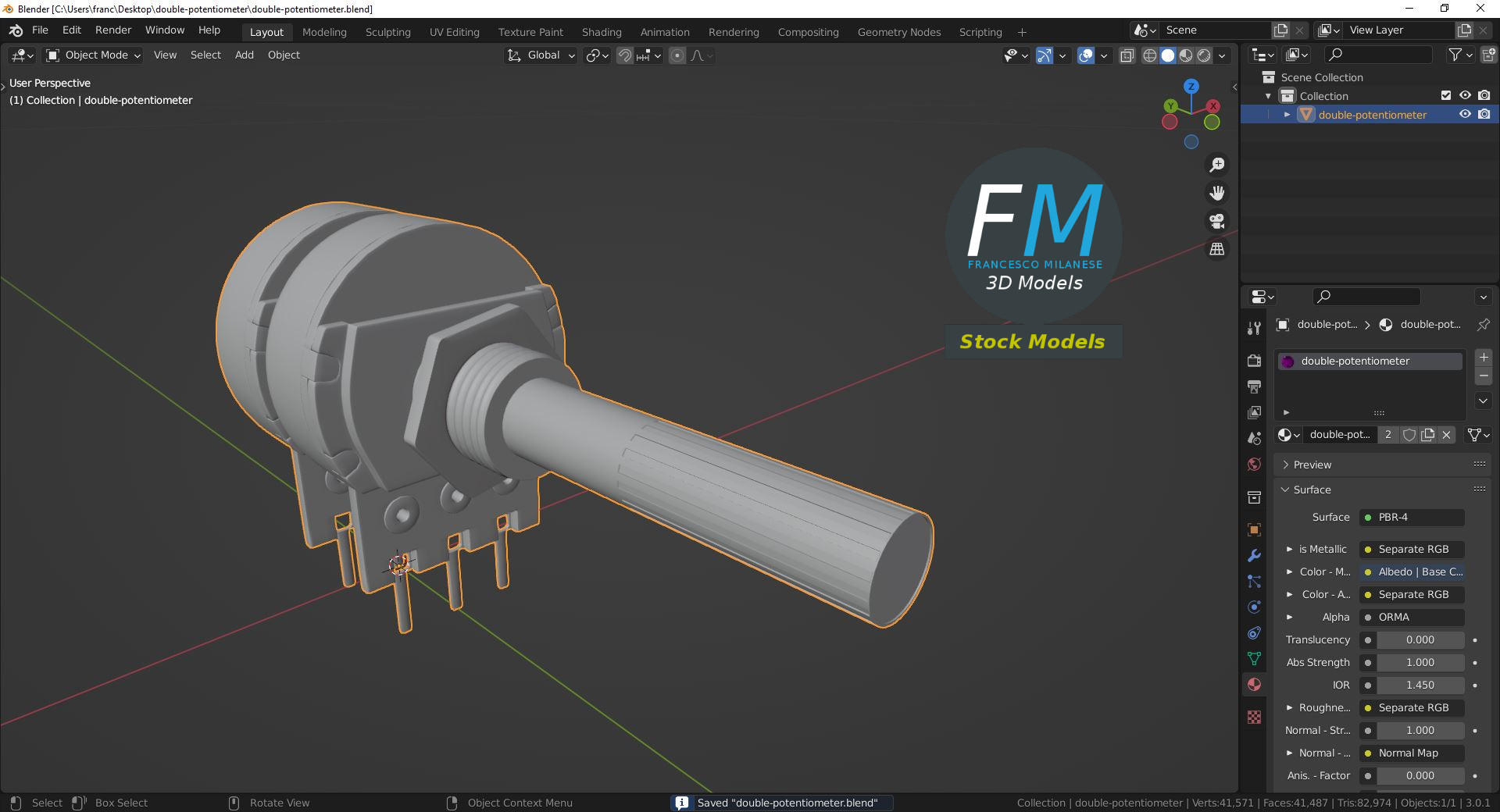The height and width of the screenshot is (812, 1500).
Task: Open the Modifier properties tab
Action: click(1254, 555)
